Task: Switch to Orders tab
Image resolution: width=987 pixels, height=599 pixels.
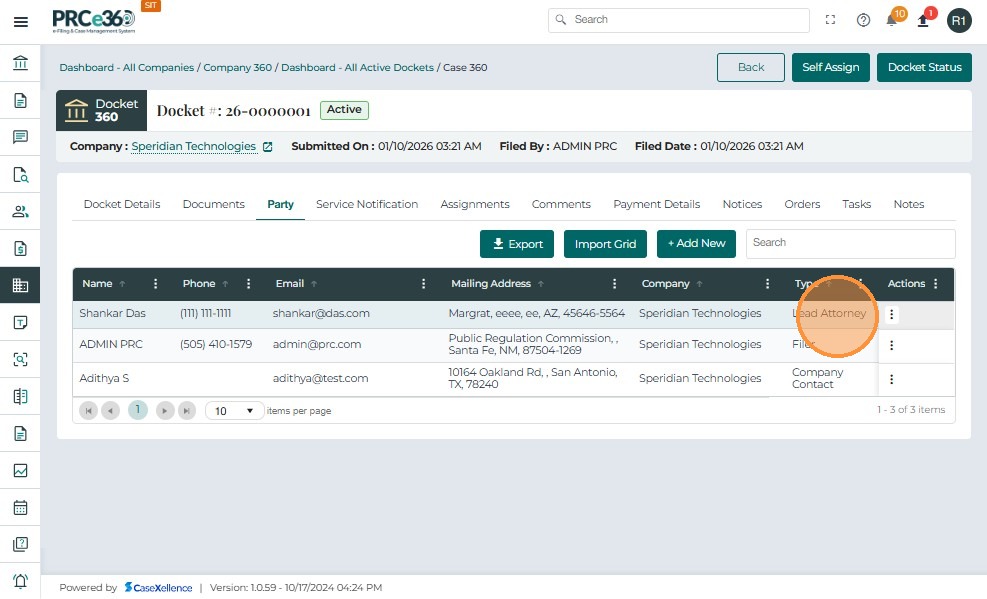Action: click(802, 204)
